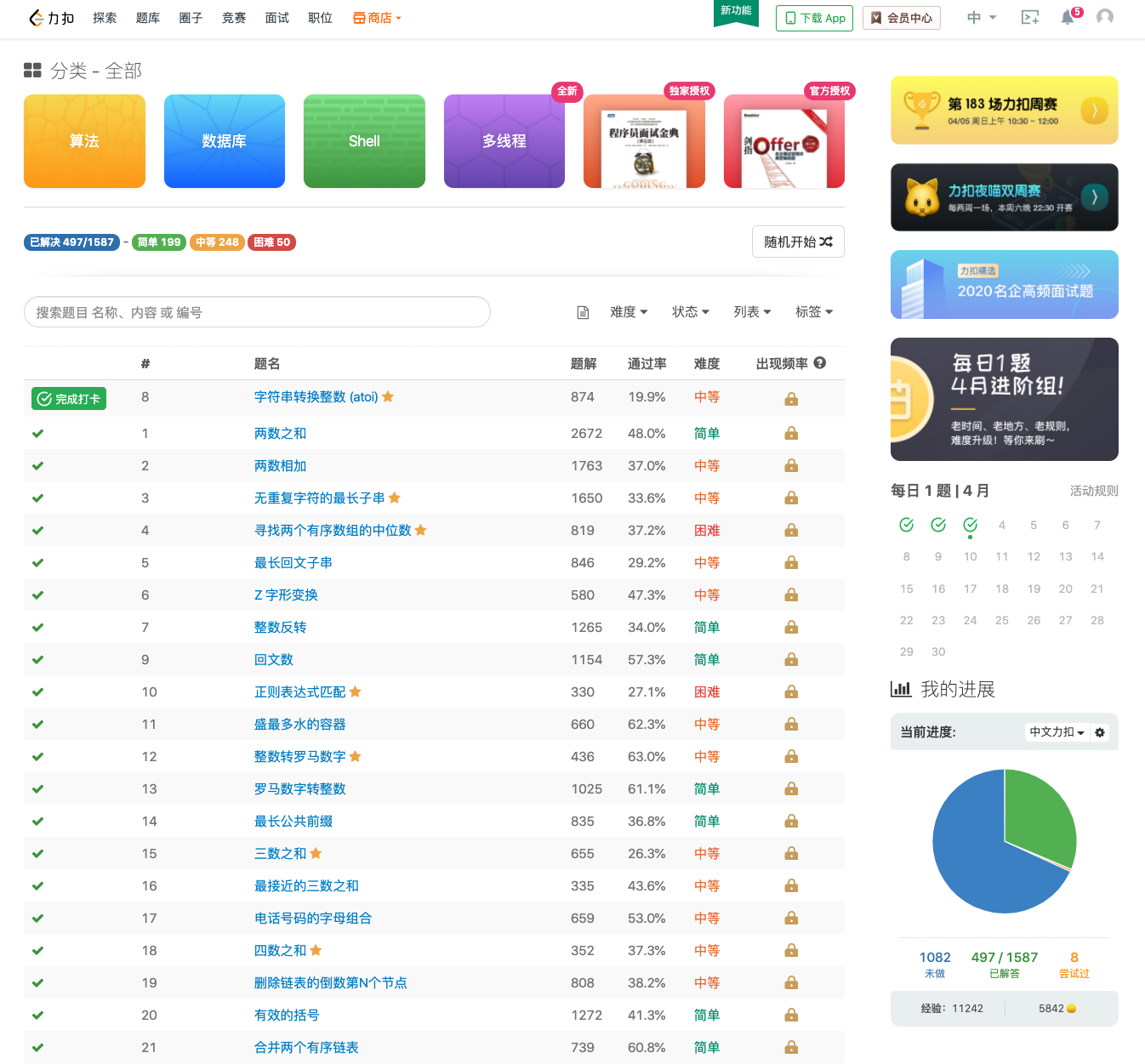Click the 下载 App button

[813, 17]
